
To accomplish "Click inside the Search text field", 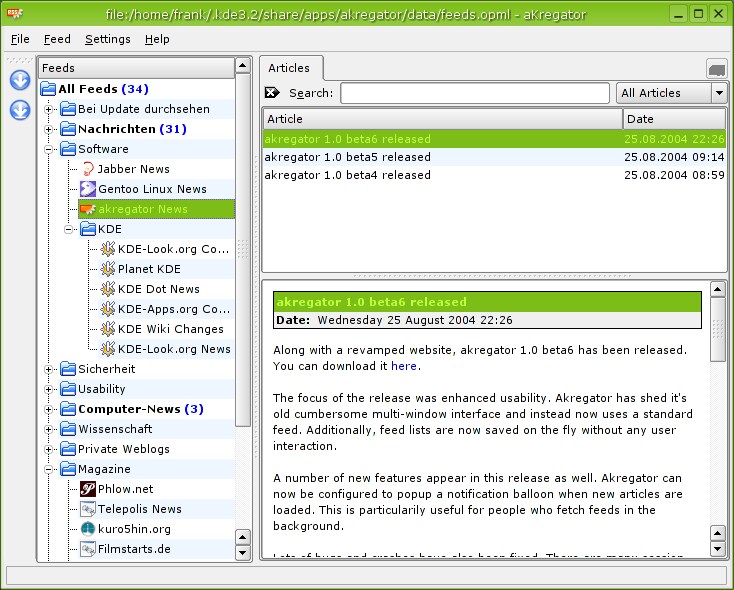I will (x=475, y=93).
